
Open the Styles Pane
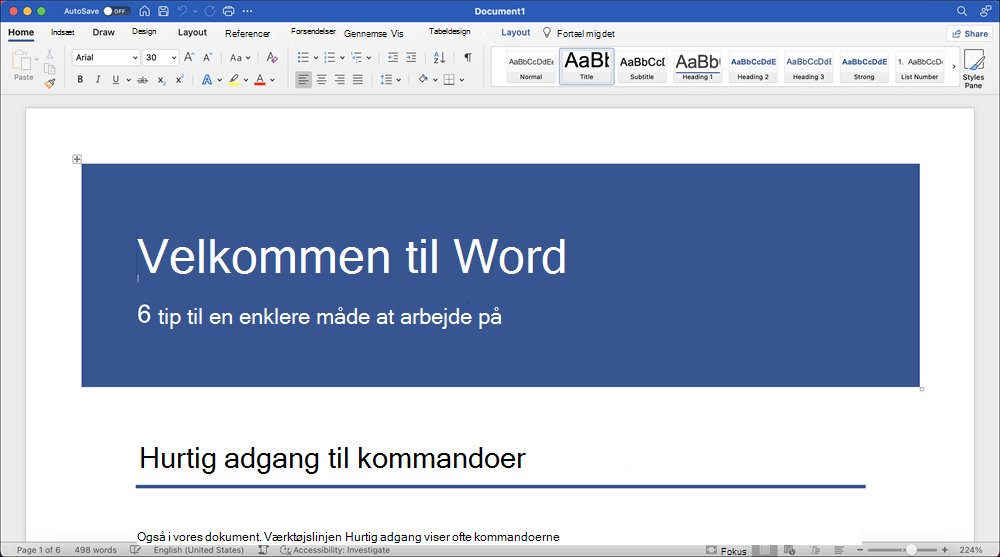tap(973, 68)
